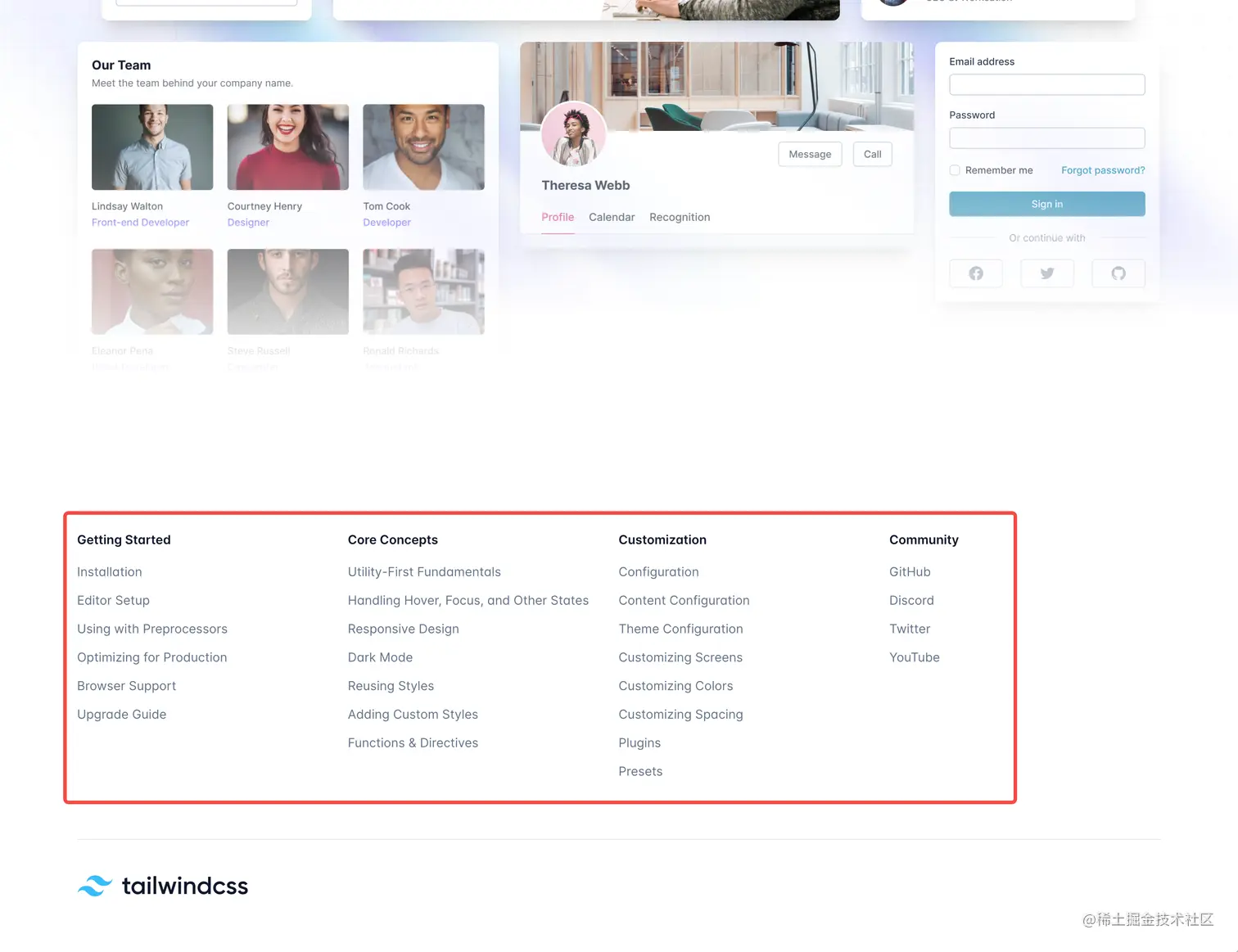
Task: Toggle the Remember me checkbox
Action: (955, 170)
